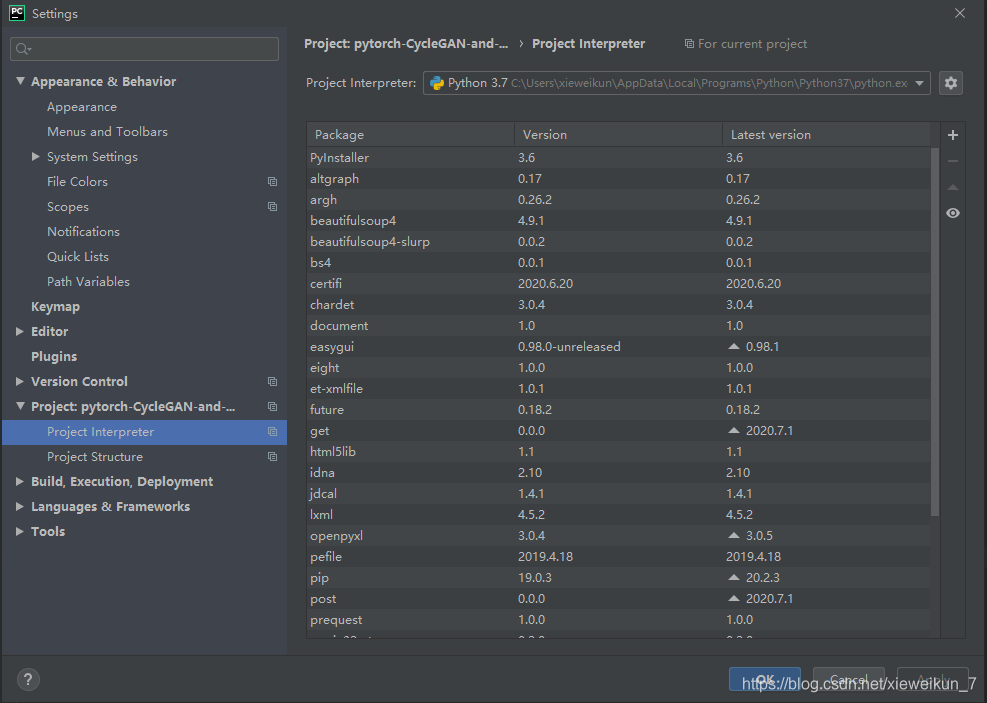987x703 pixels.
Task: Collapse the Project pytorch-CycleGAN section
Action: coord(20,407)
